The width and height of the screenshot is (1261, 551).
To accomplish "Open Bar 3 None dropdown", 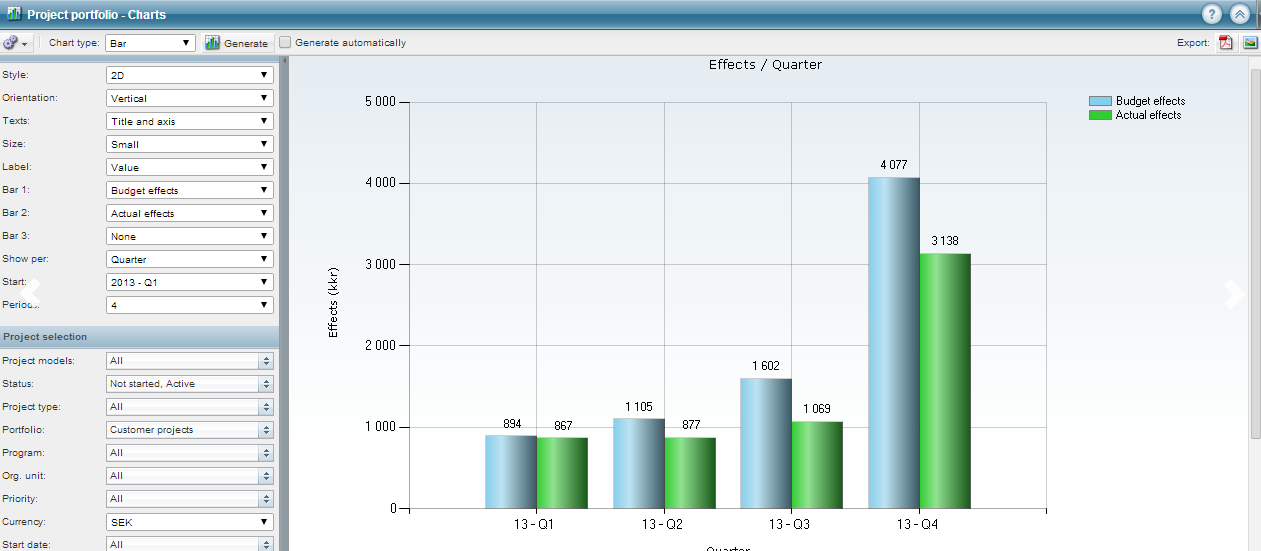I will pyautogui.click(x=190, y=236).
